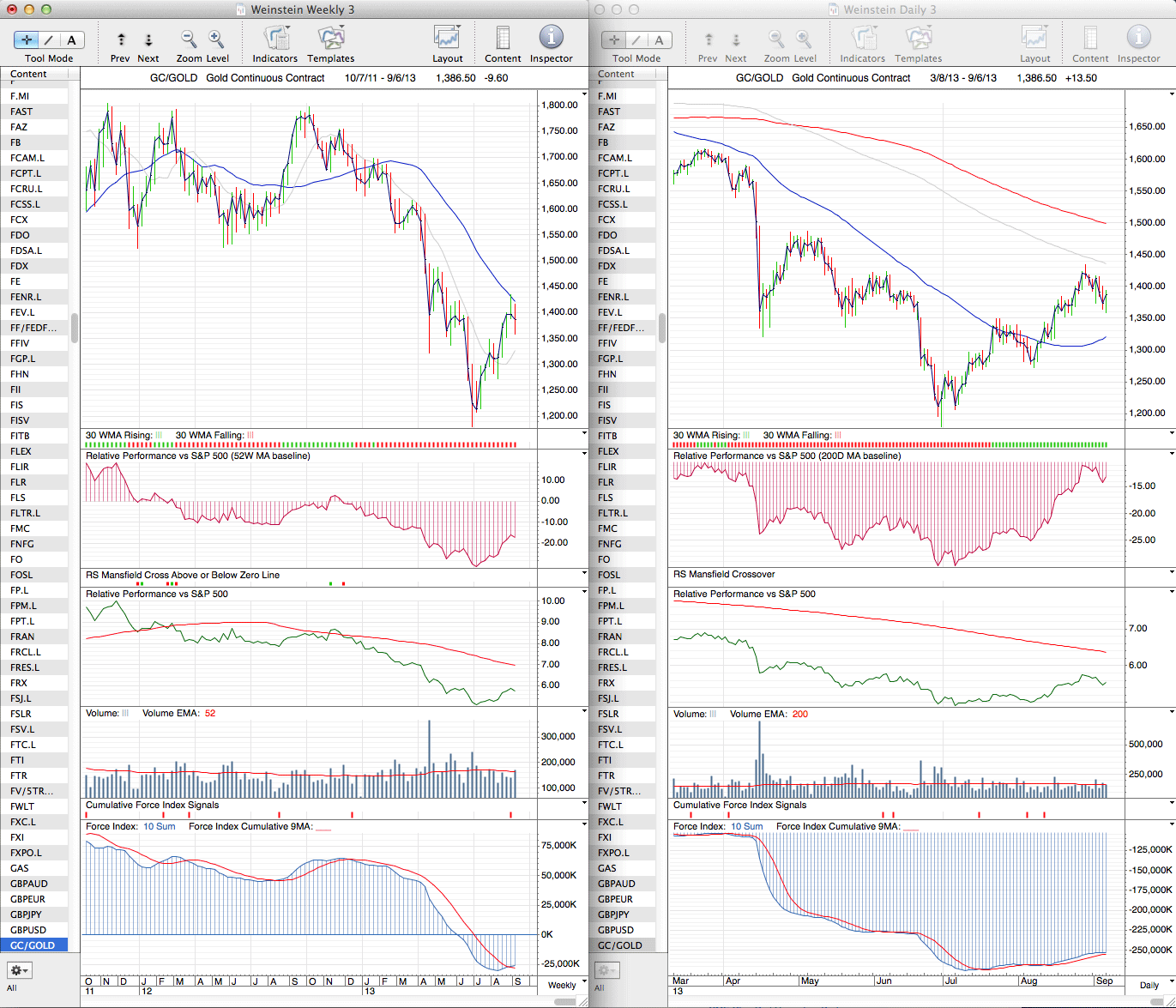The height and width of the screenshot is (1008, 1176).
Task: Open Templates in the Weinstein Weekly toolbar
Action: pos(330,39)
